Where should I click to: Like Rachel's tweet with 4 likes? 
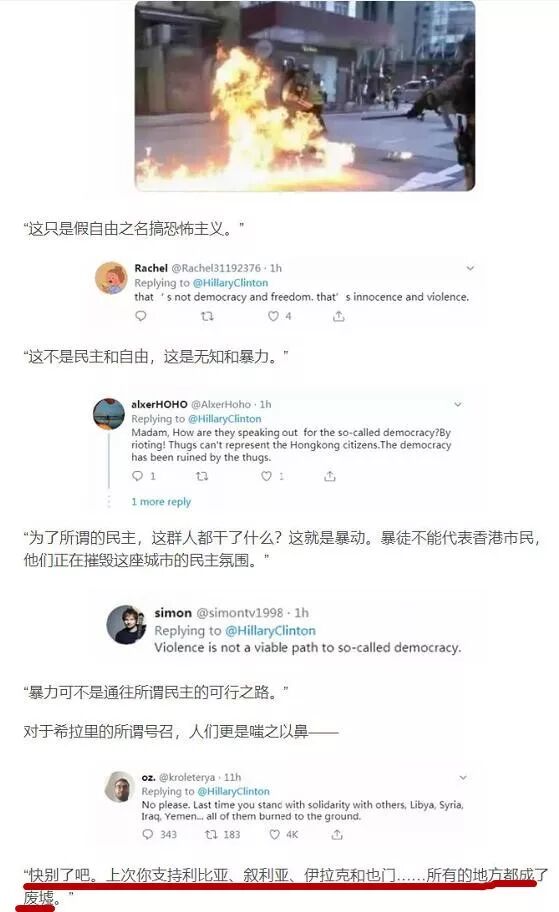point(273,316)
